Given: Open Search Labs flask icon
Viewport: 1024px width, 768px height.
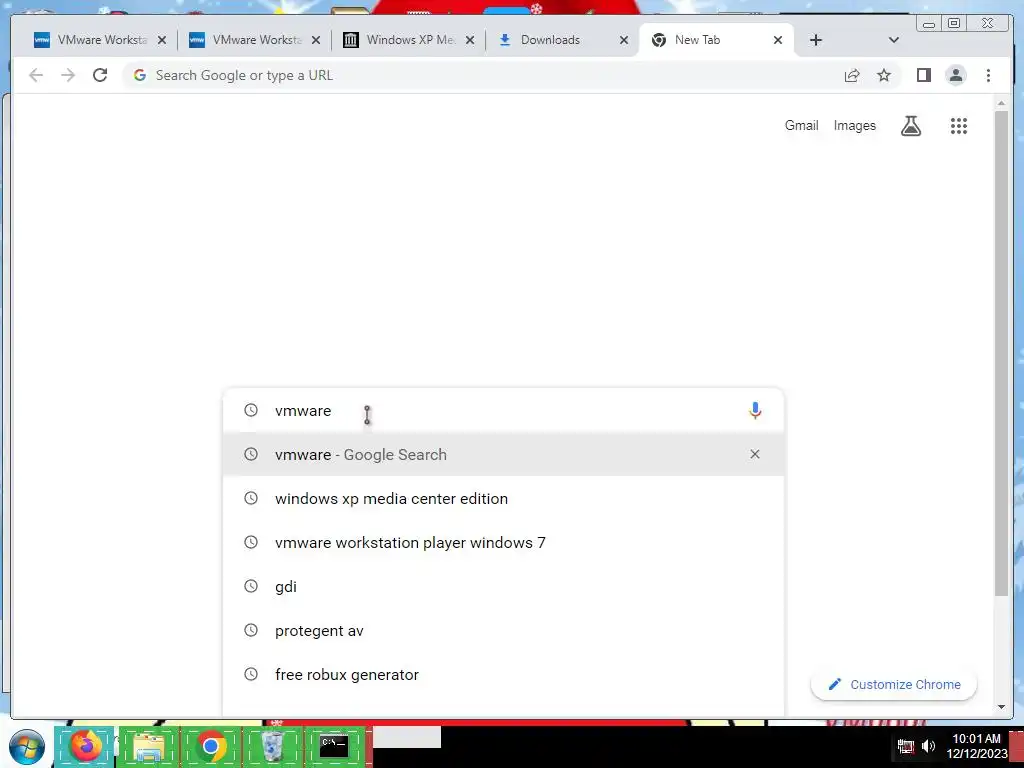Looking at the screenshot, I should [911, 125].
